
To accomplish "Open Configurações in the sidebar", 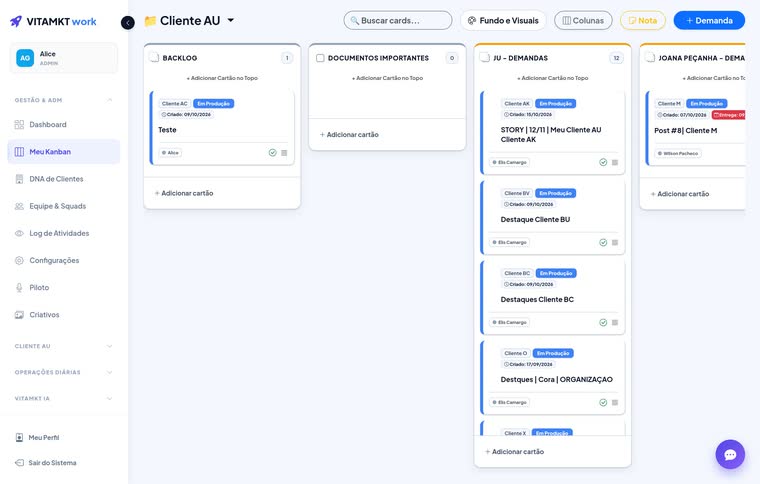I will click(x=63, y=260).
